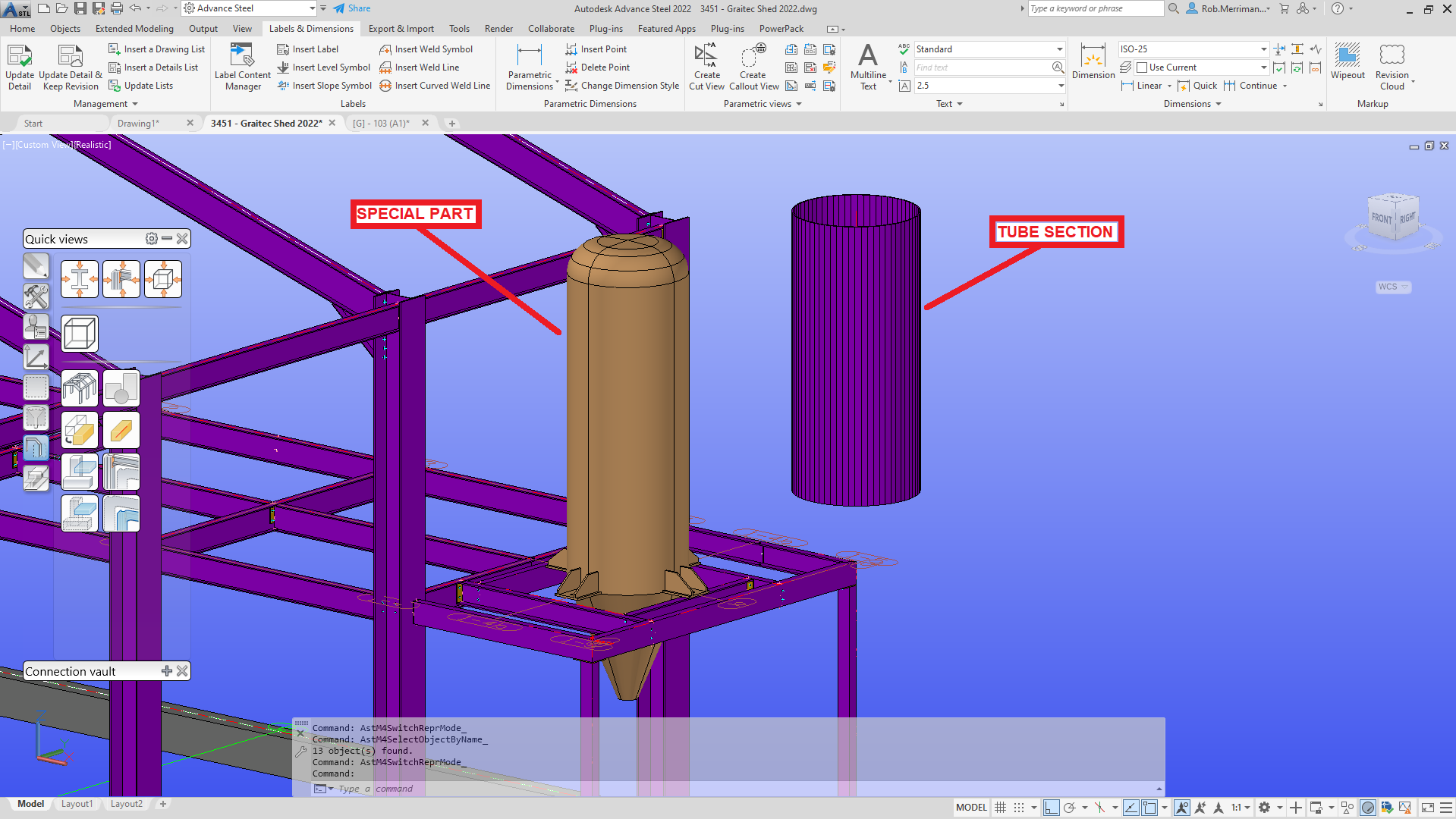Open the Standard text style dropdown

[x=1059, y=49]
